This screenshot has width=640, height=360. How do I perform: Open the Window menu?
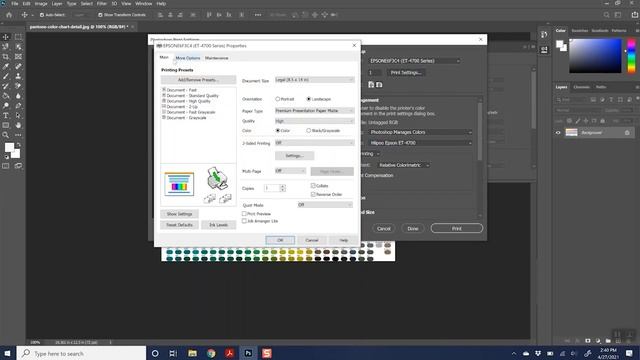[x=143, y=4]
